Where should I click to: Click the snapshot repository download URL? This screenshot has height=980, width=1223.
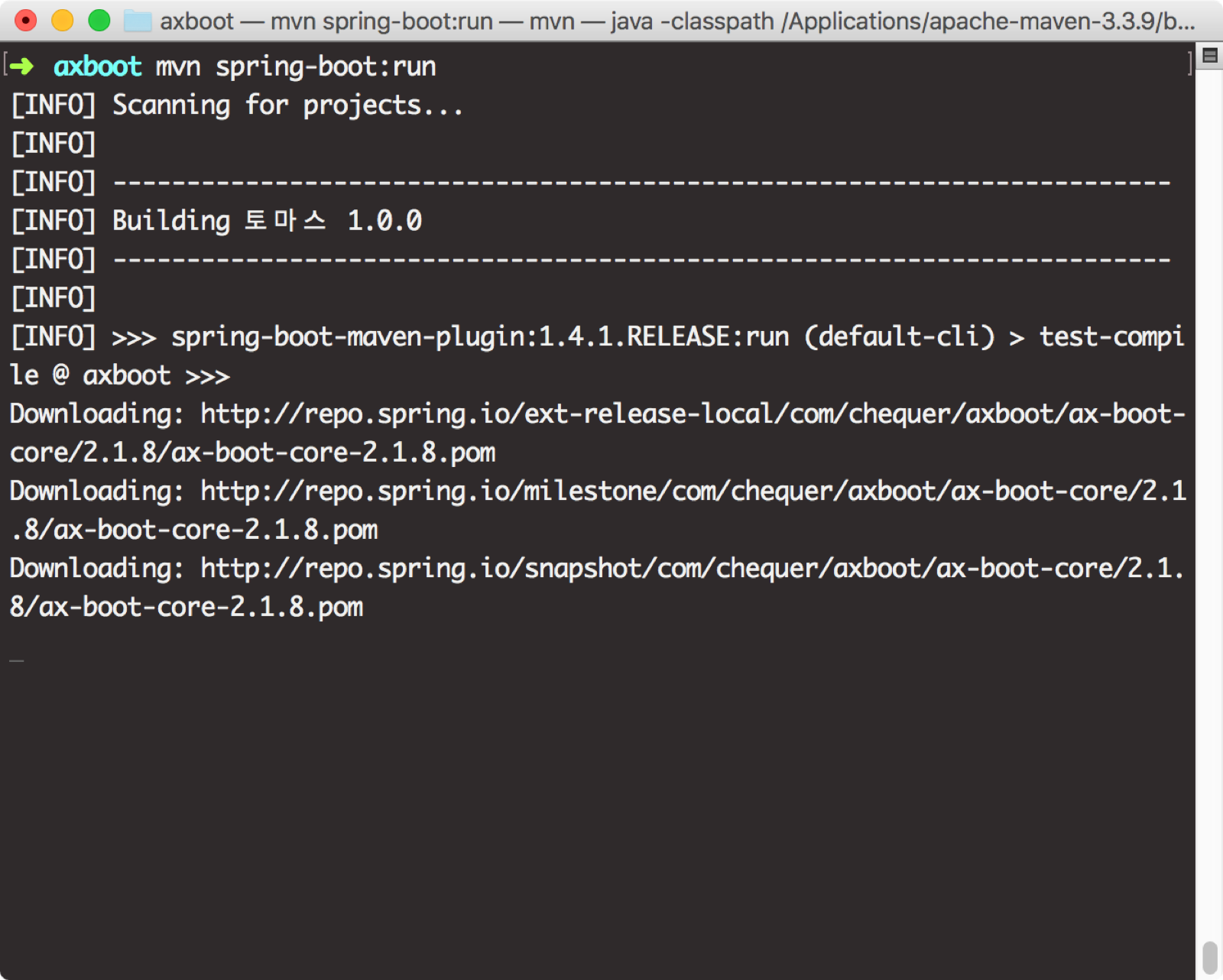coord(693,568)
